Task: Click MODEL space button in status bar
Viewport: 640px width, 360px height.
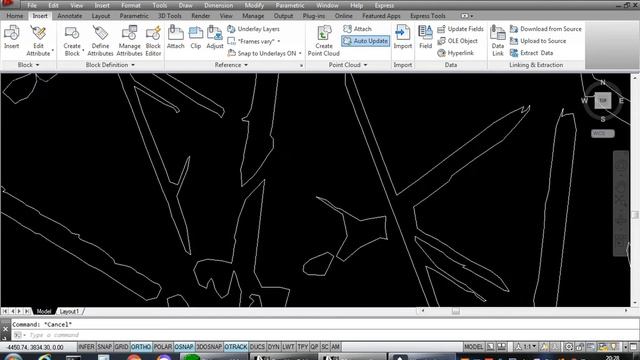Action: pos(473,347)
